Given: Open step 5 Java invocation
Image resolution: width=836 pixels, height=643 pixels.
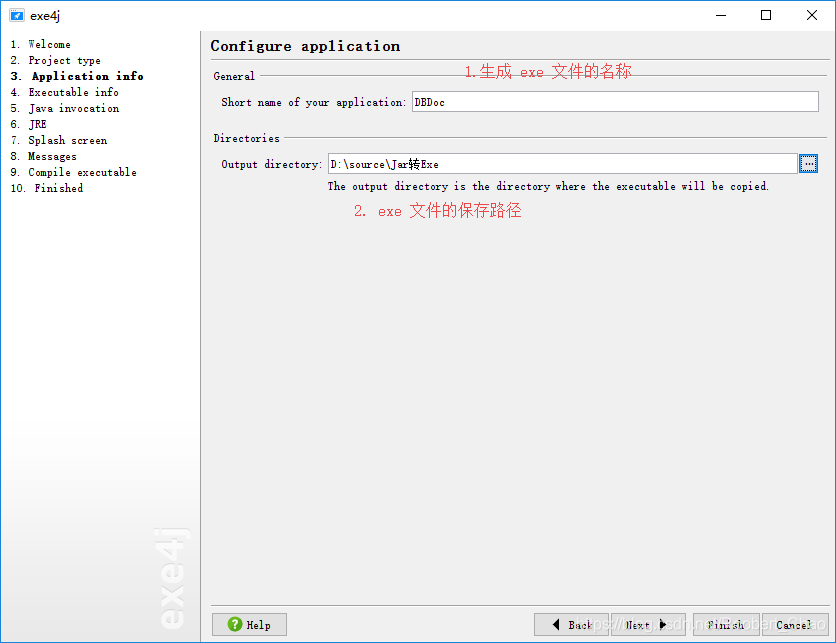Looking at the screenshot, I should [65, 108].
